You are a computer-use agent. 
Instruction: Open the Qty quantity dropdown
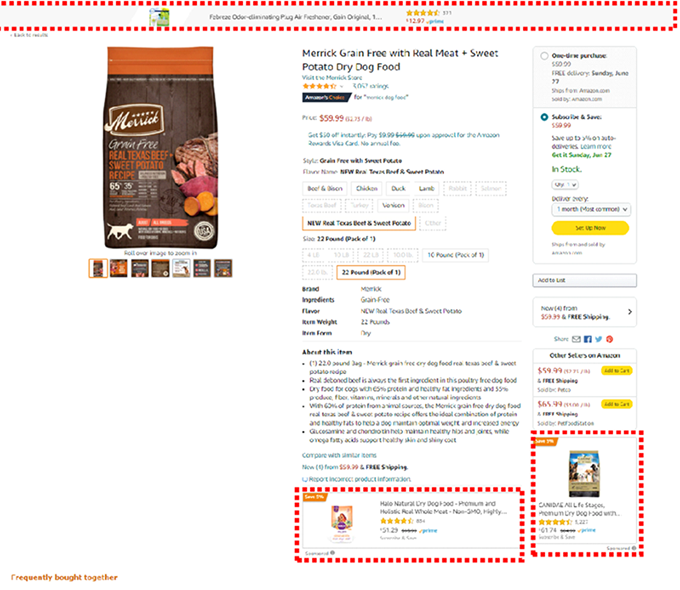565,184
